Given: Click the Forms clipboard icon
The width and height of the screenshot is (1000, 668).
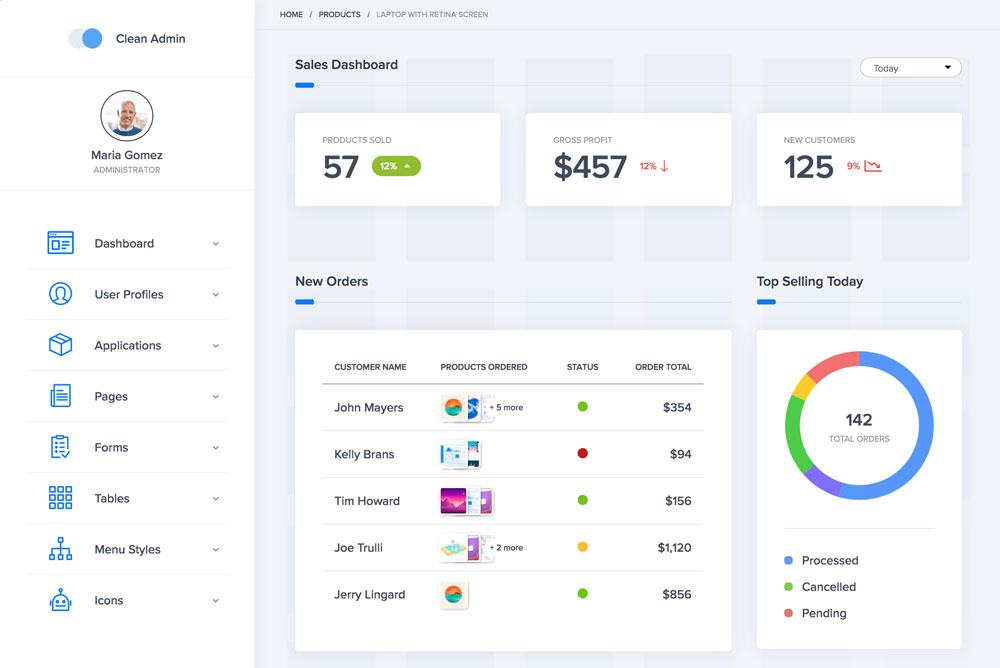Looking at the screenshot, I should tap(60, 447).
